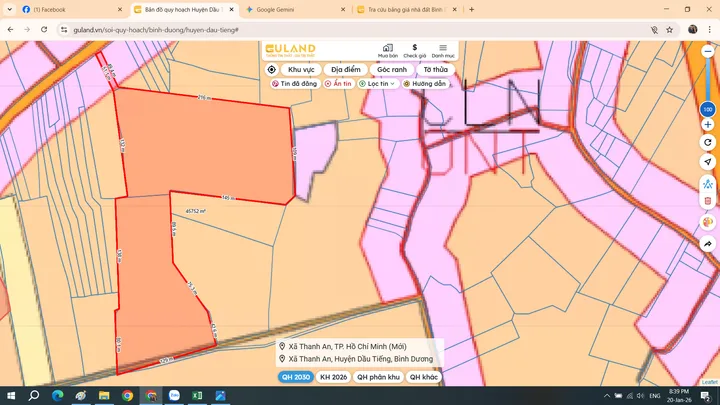Open the Hướng dẫn guide button
This screenshot has width=720, height=405.
pyautogui.click(x=425, y=84)
